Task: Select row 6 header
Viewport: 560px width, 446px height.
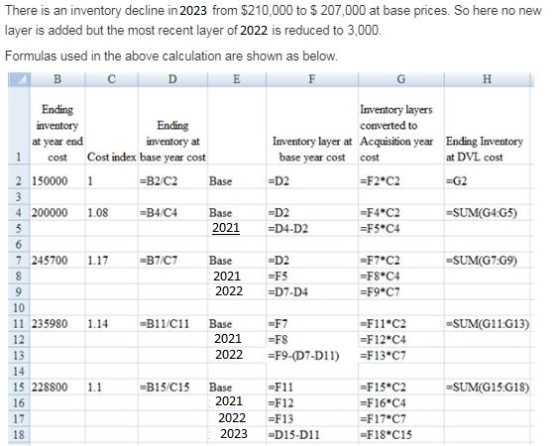Action: [19, 245]
